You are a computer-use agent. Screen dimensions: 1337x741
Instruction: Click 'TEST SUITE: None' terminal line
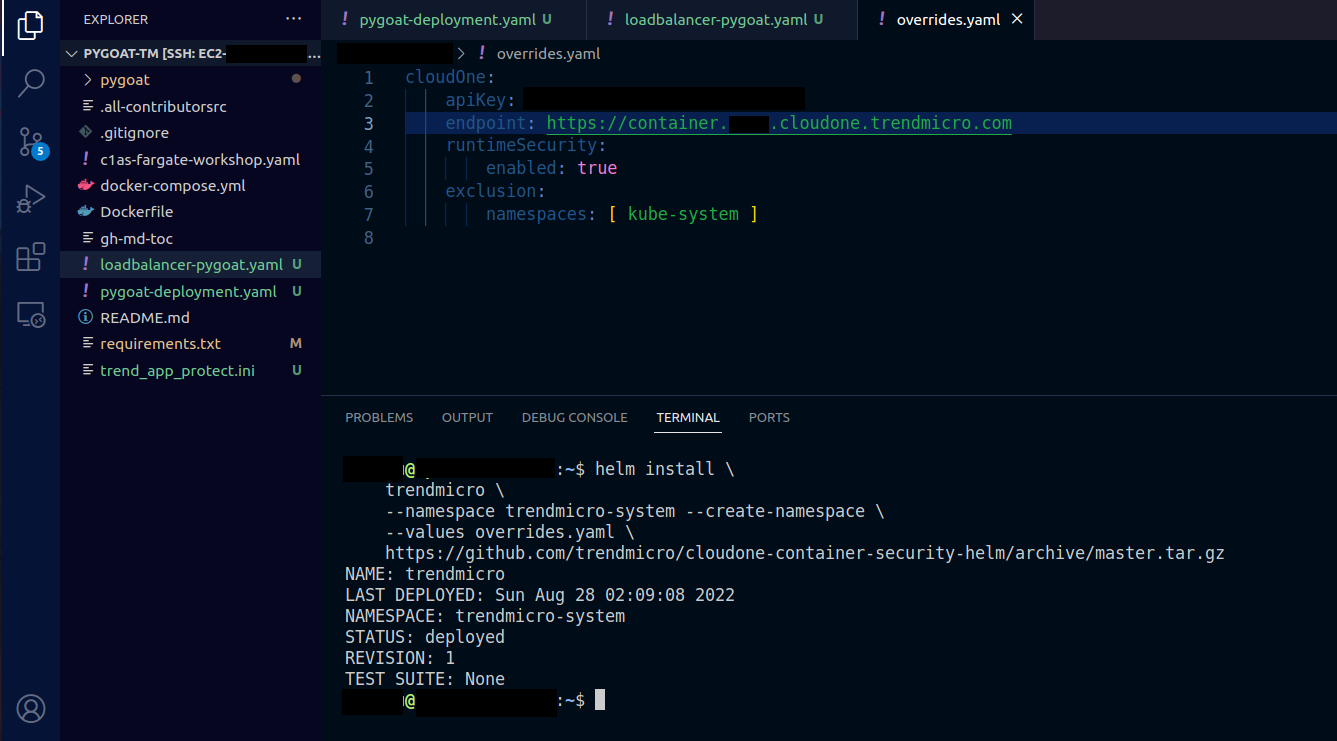(x=425, y=679)
